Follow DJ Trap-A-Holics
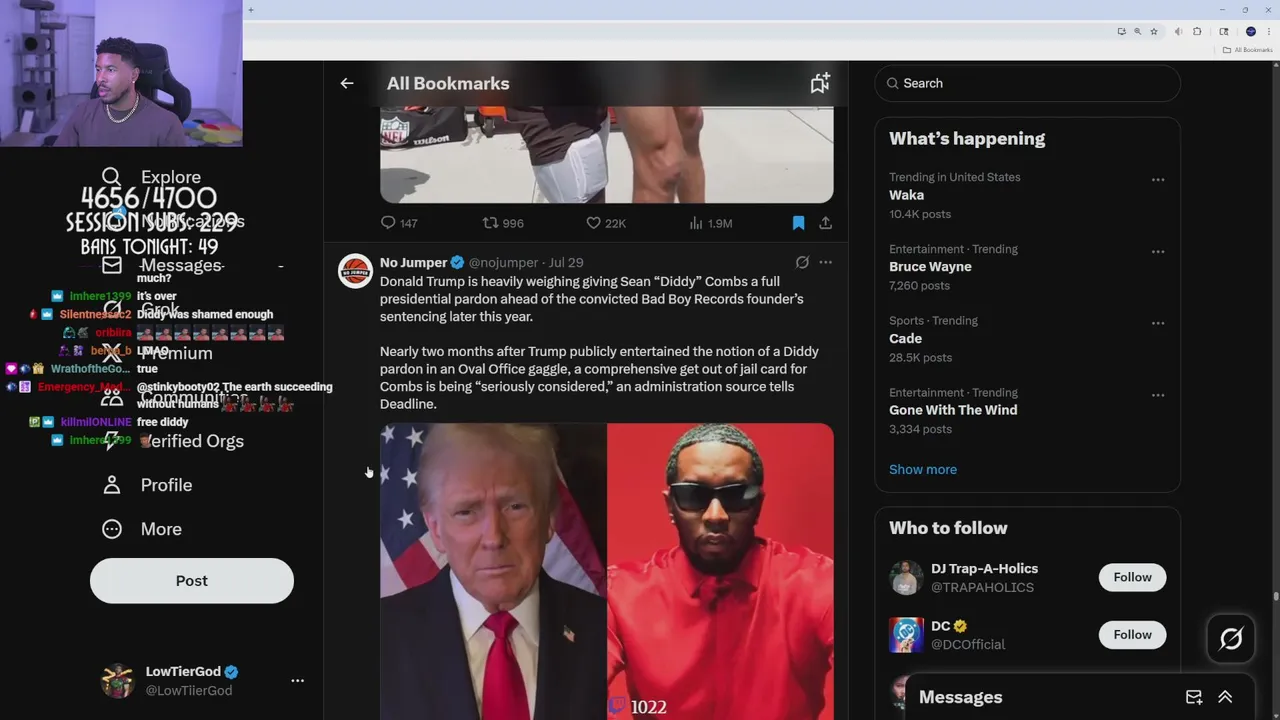 coord(1132,577)
